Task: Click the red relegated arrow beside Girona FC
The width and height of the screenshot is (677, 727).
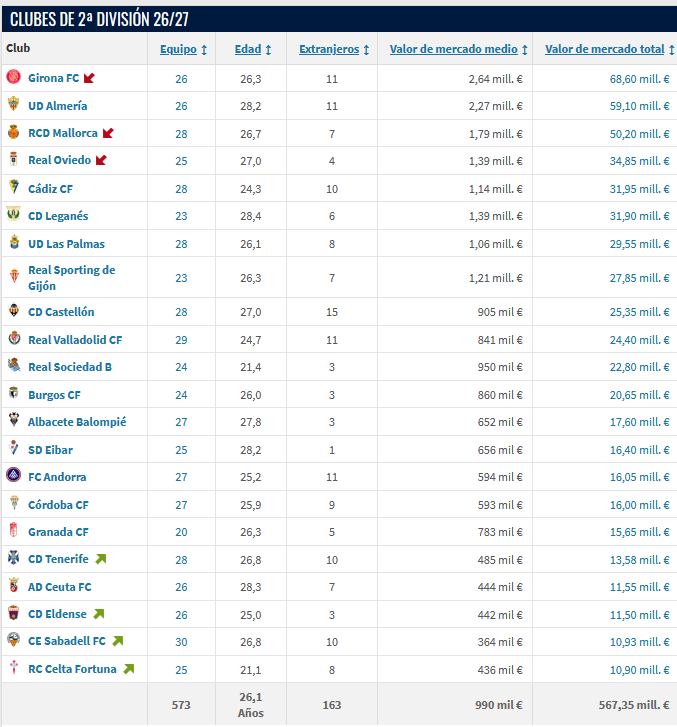Action: coord(89,78)
